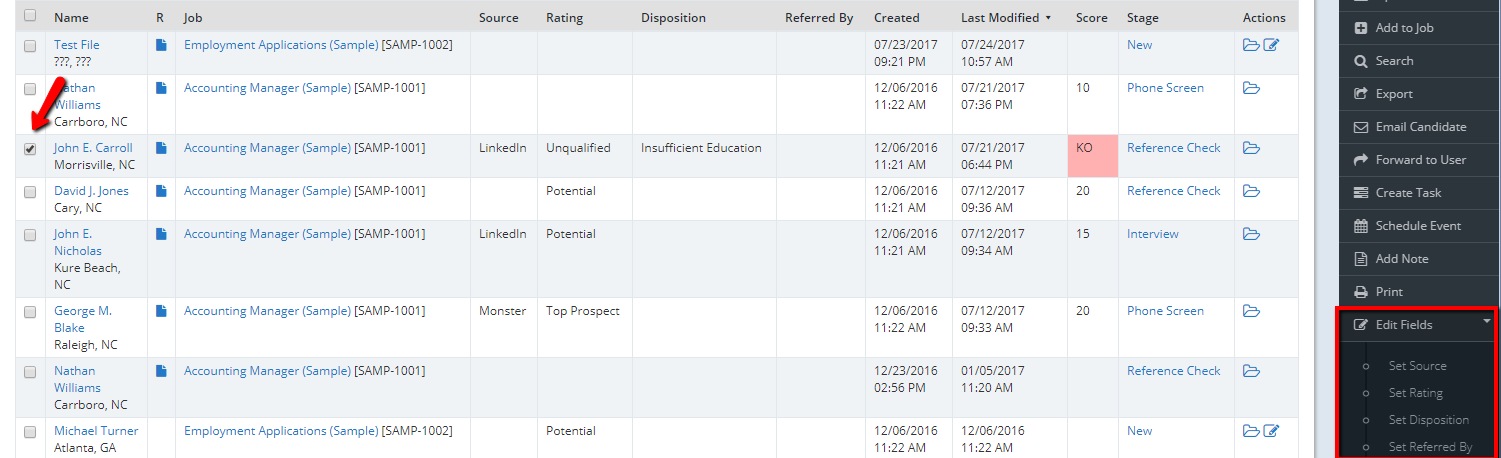Click the red KO score cell
The image size is (1501, 458).
click(x=1092, y=156)
